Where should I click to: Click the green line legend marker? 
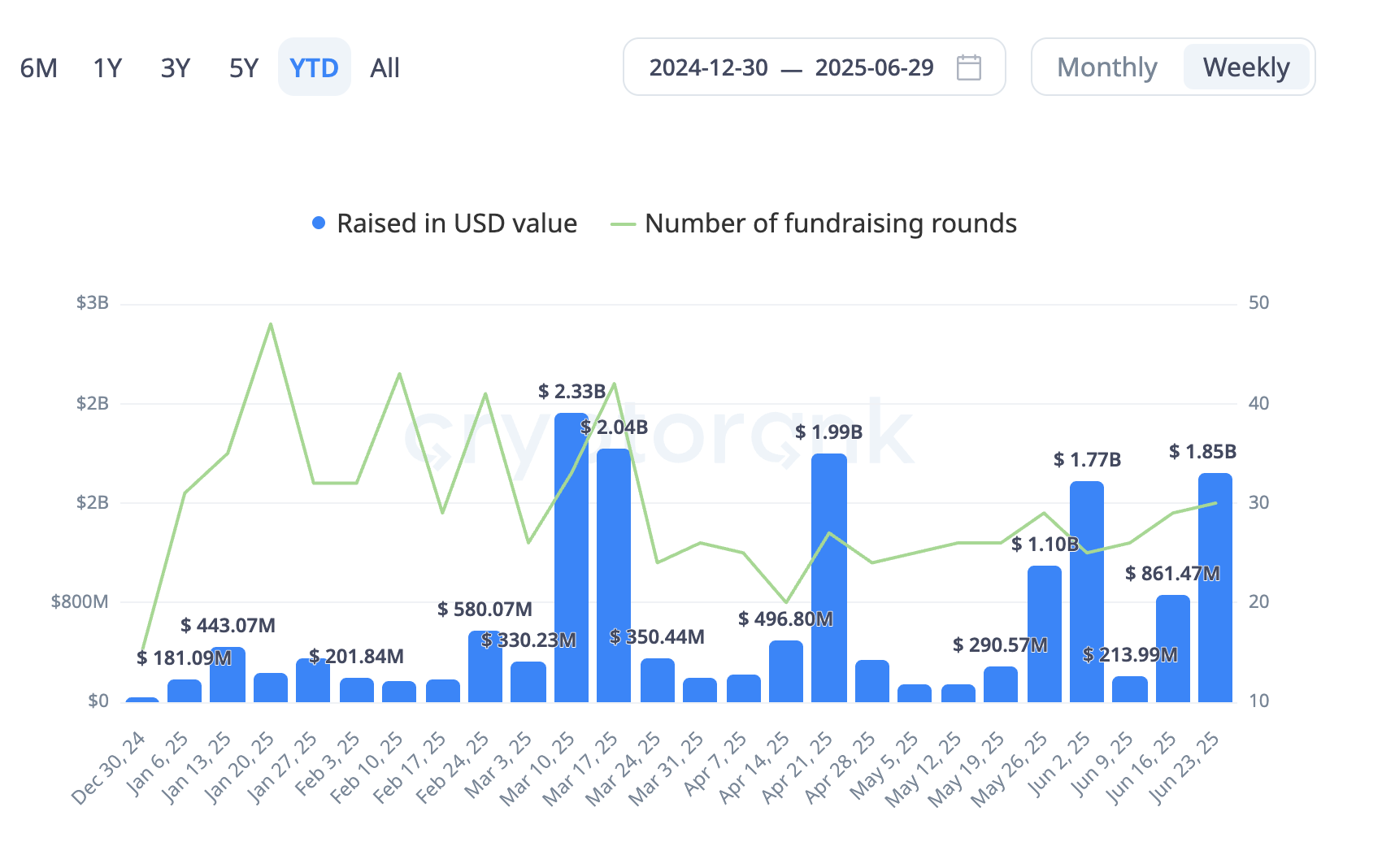click(623, 224)
